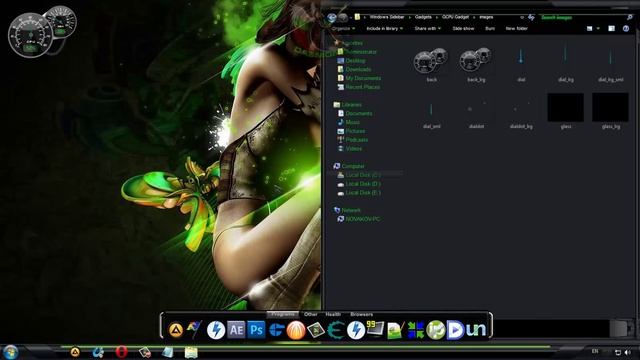
Task: Open the blue taskbar icon next to AIMP
Action: pos(98,352)
